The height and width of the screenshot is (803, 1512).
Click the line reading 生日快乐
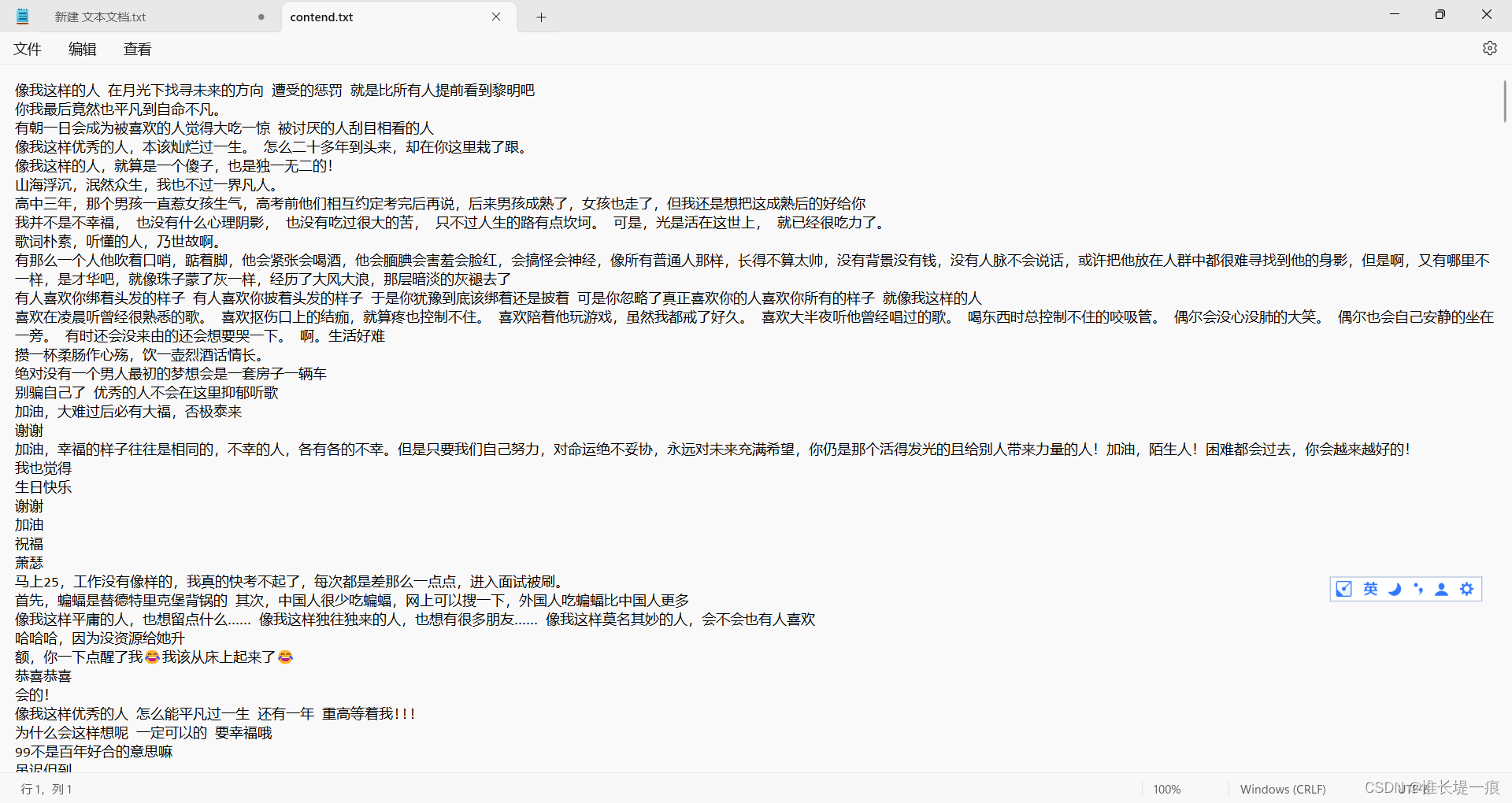coord(43,487)
